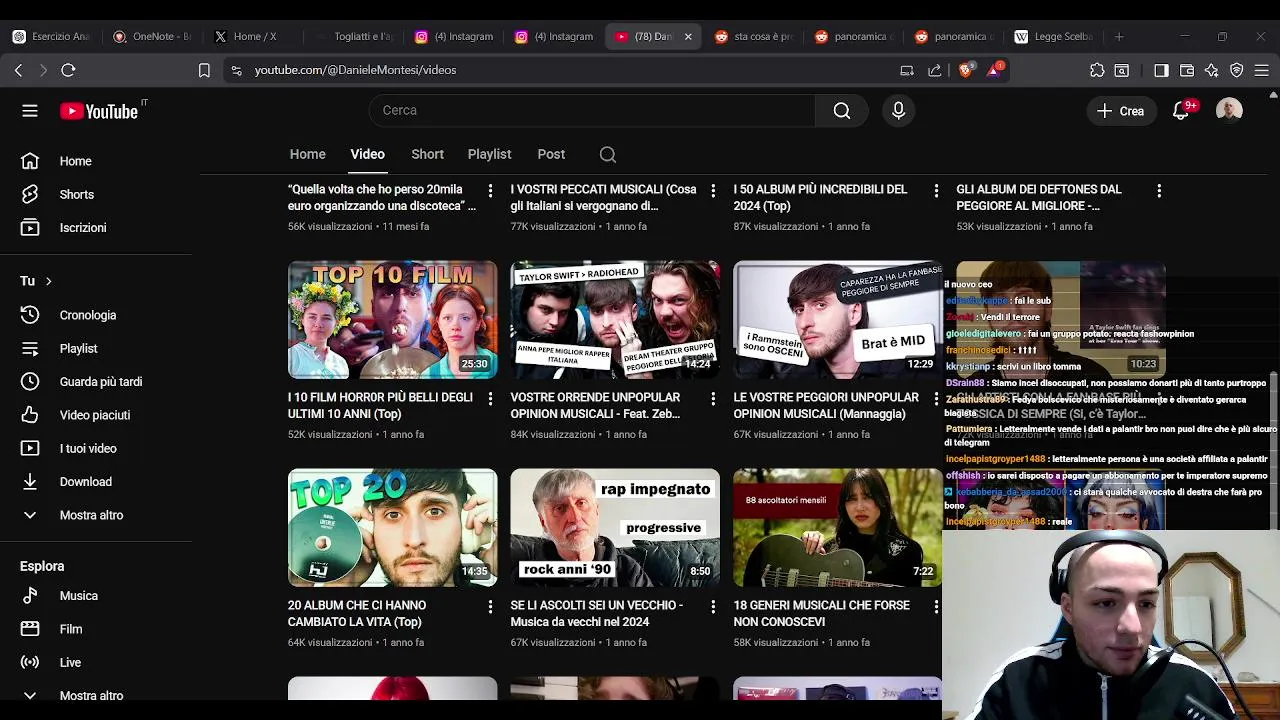Open the notifications bell

[x=1181, y=111]
